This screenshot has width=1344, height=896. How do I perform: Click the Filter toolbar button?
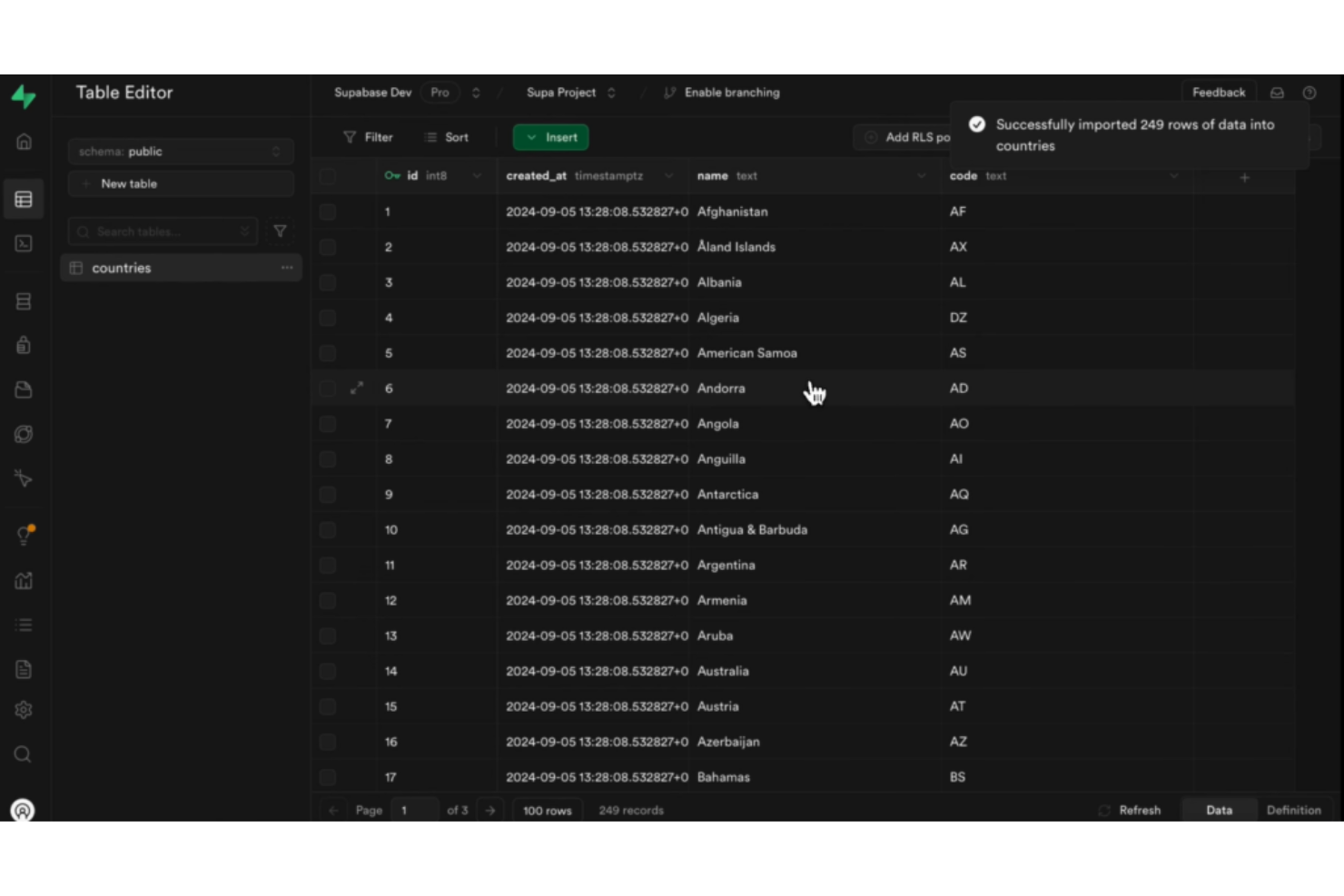(368, 137)
